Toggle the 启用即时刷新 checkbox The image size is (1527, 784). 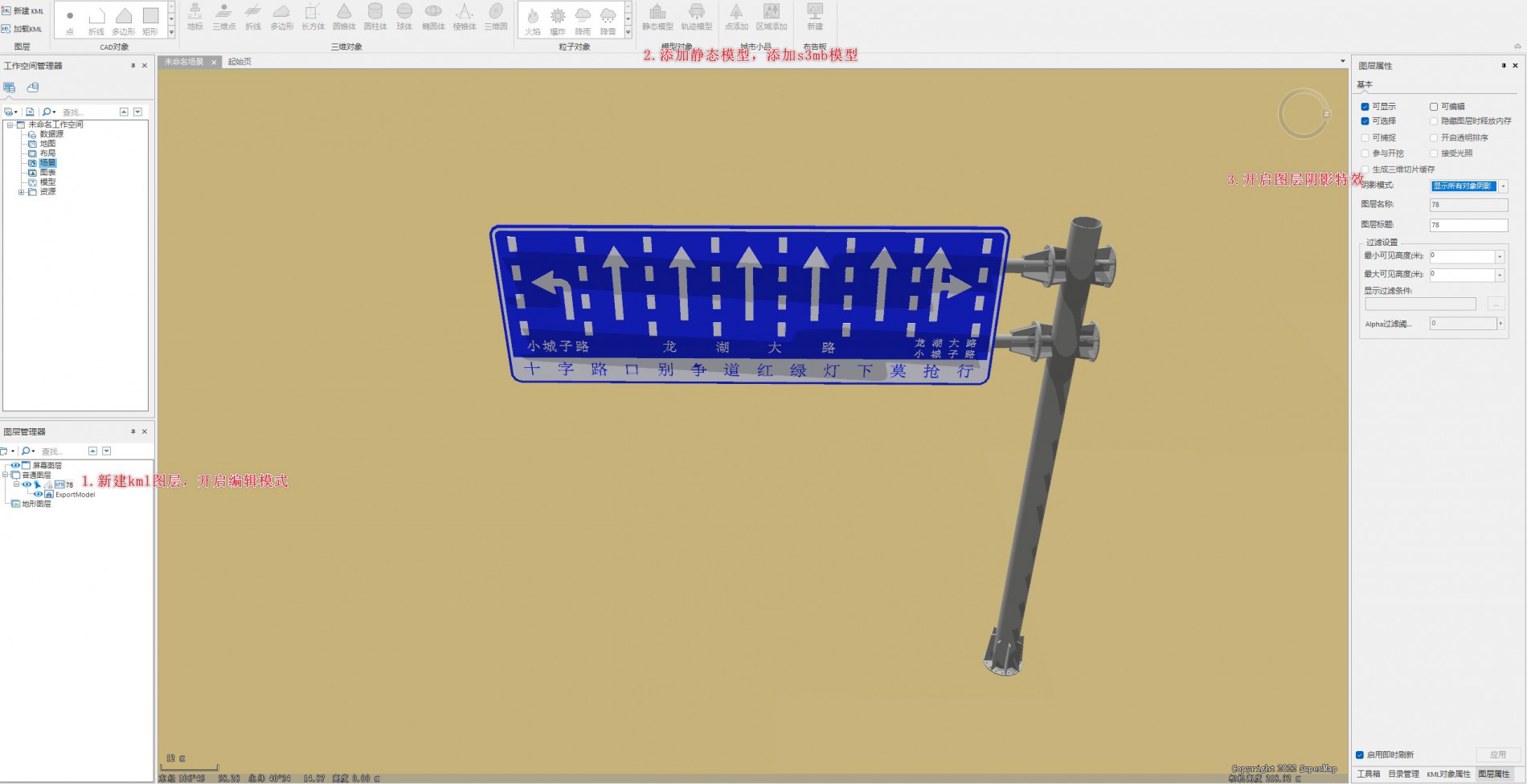[1360, 755]
